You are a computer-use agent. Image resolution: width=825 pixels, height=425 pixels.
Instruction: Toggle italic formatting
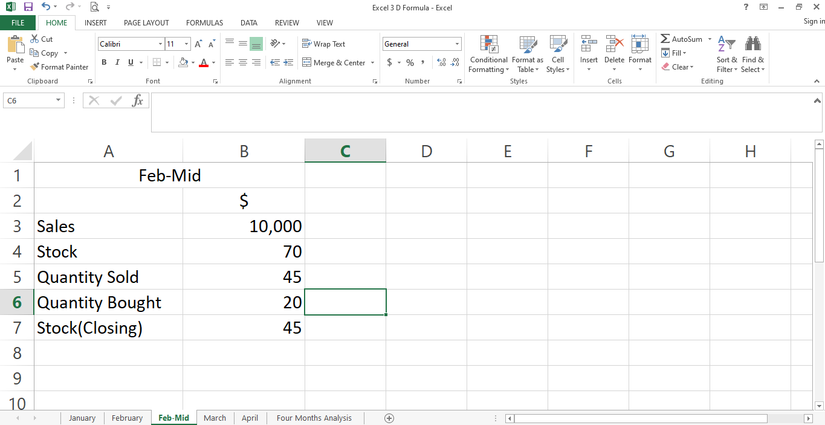click(x=117, y=62)
